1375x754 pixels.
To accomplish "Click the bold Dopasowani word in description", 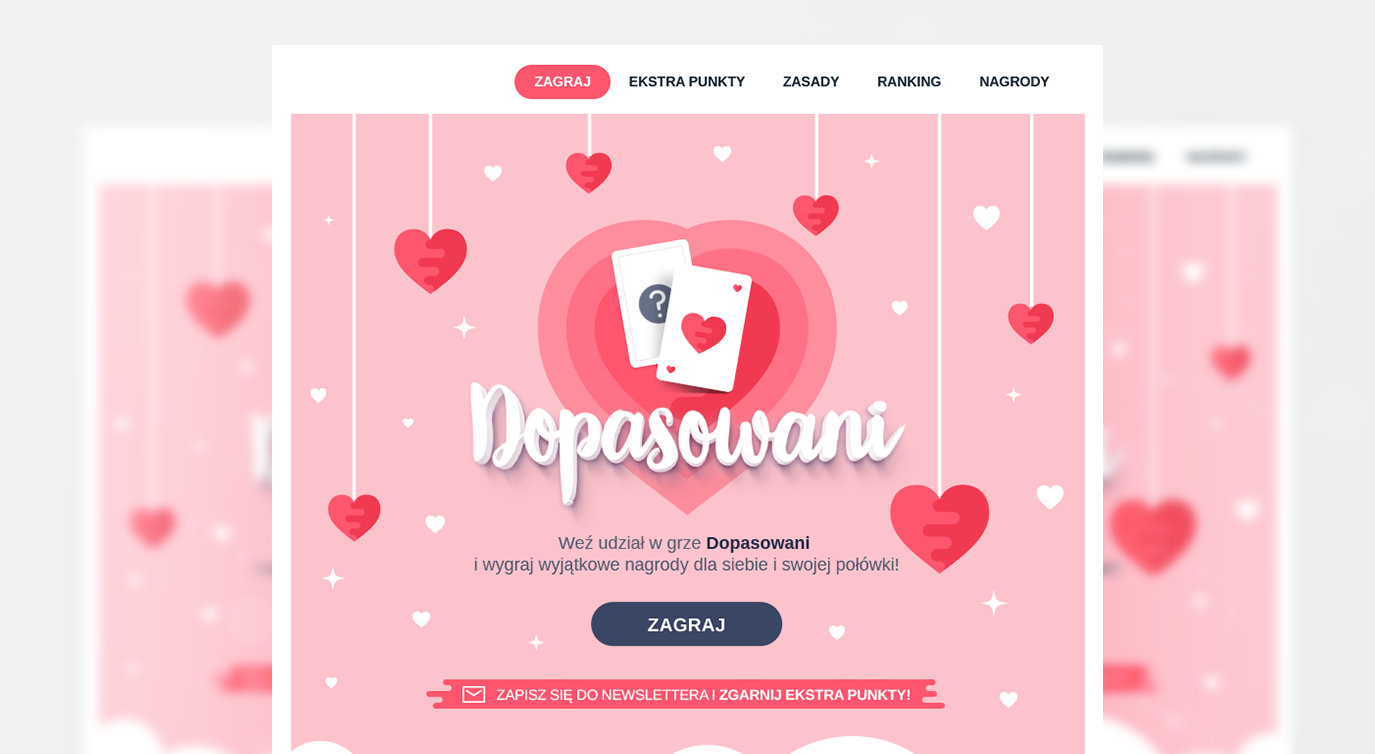I will tap(758, 543).
